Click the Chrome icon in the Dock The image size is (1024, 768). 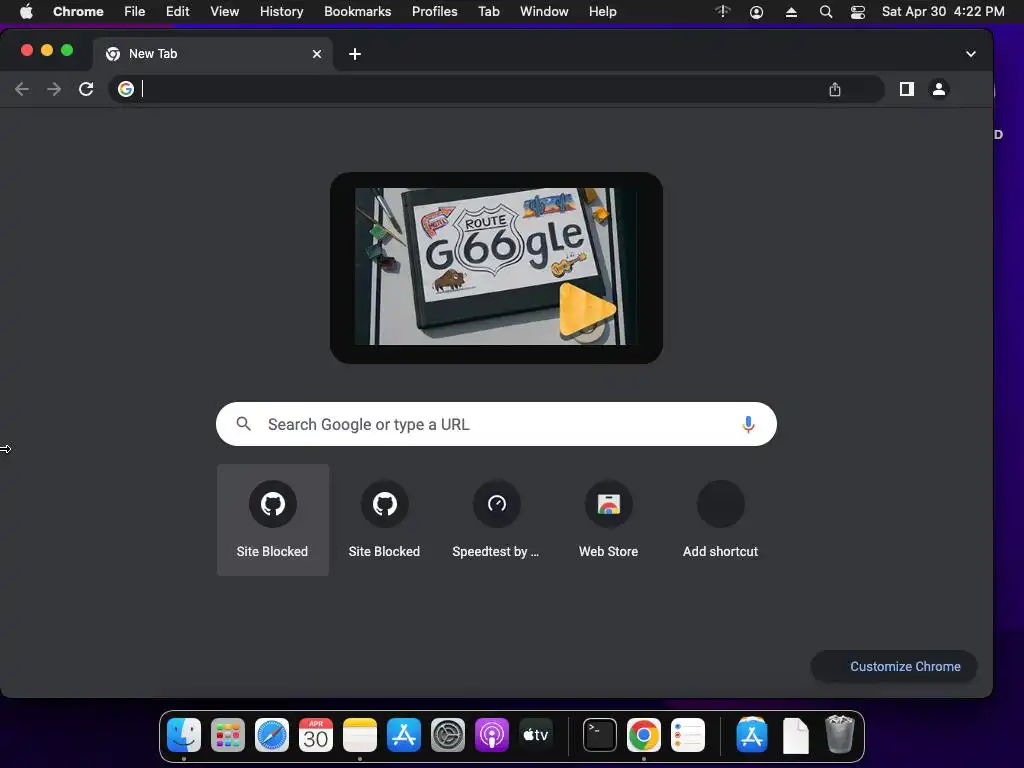tap(643, 735)
